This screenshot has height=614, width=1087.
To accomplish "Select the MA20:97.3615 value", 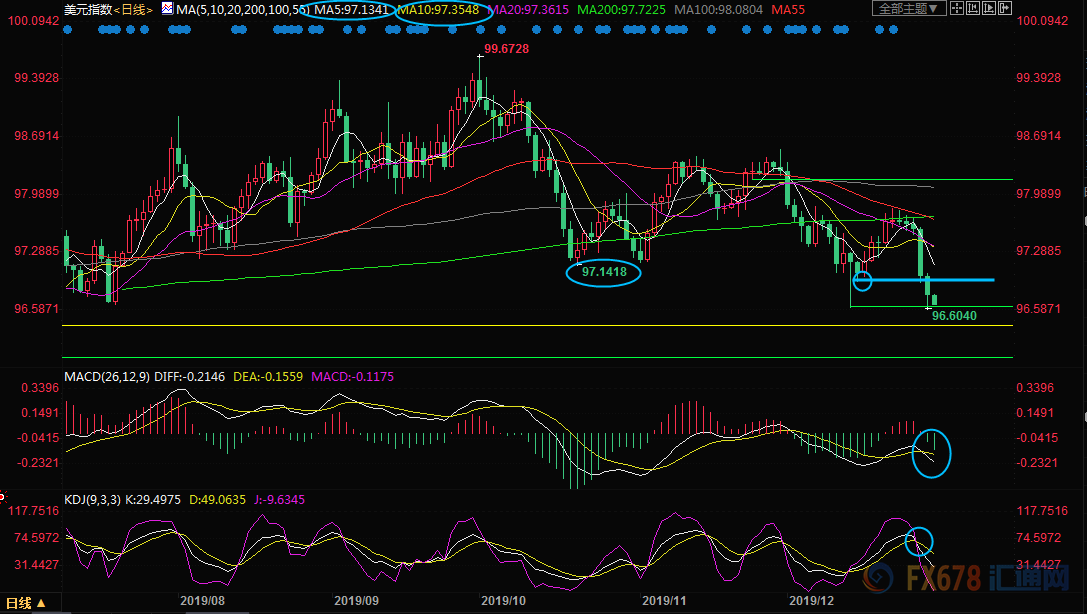I will tap(528, 10).
